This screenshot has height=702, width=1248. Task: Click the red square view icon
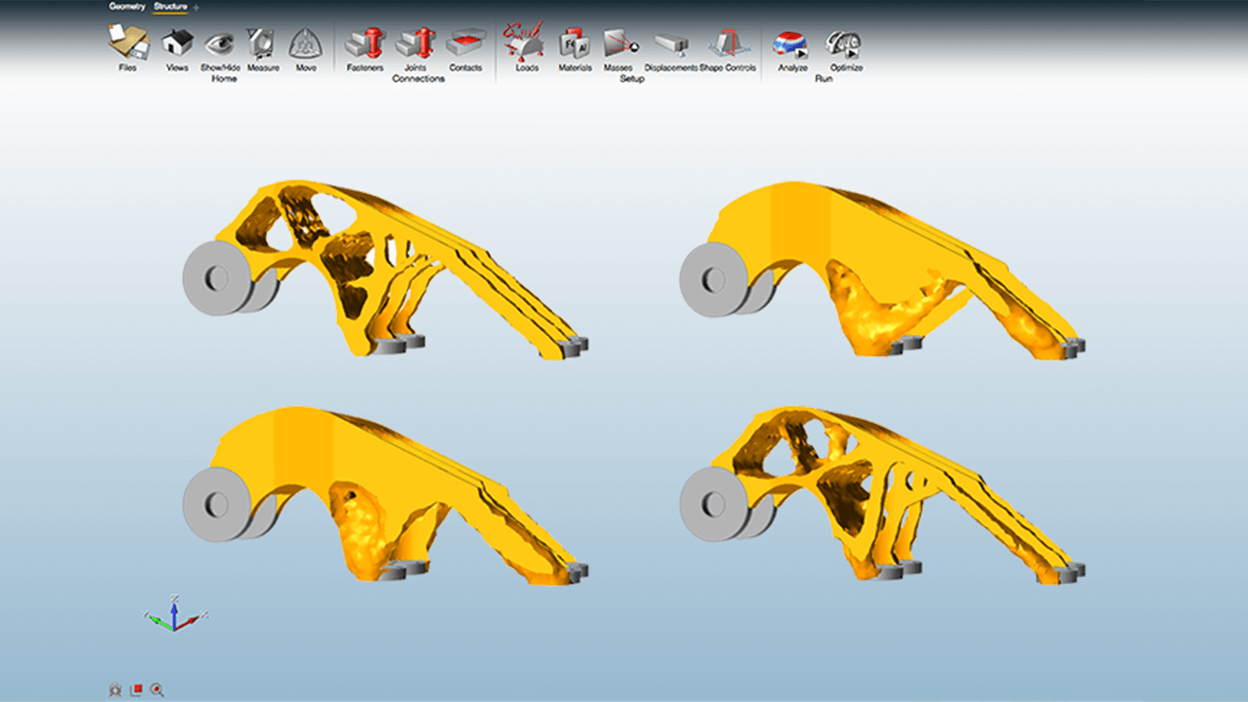(137, 689)
